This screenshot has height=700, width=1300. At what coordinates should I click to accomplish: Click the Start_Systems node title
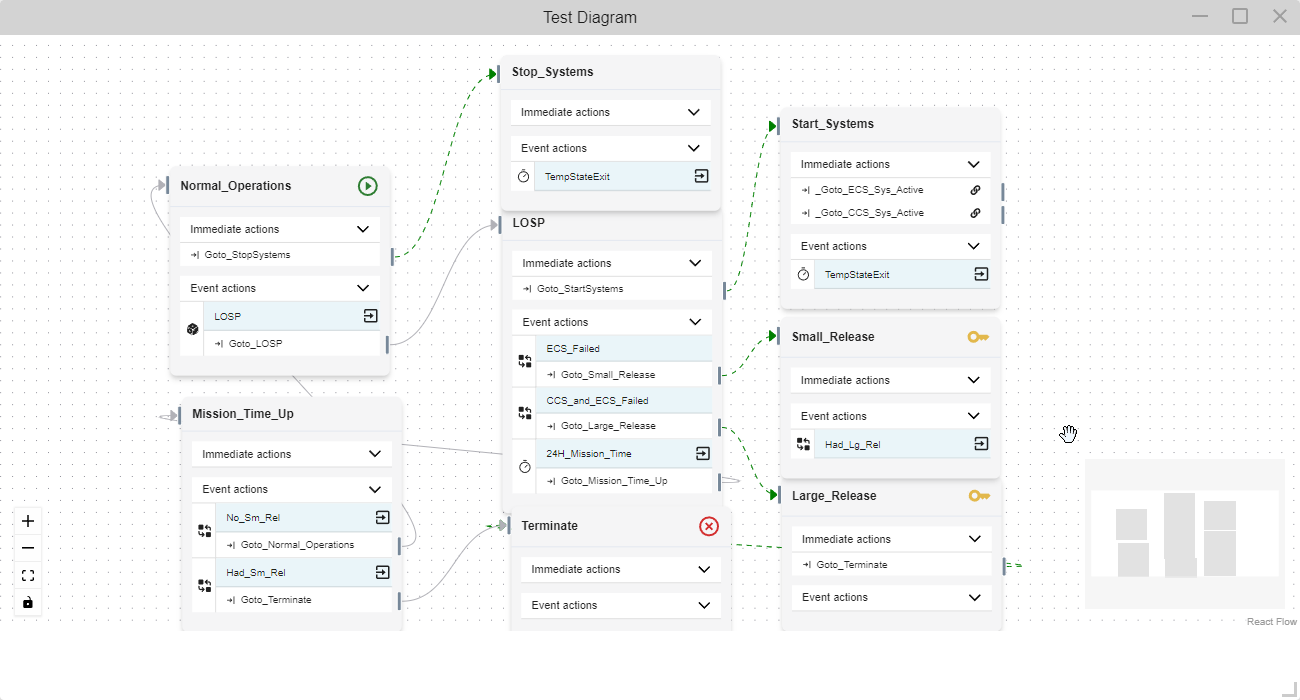[x=833, y=124]
